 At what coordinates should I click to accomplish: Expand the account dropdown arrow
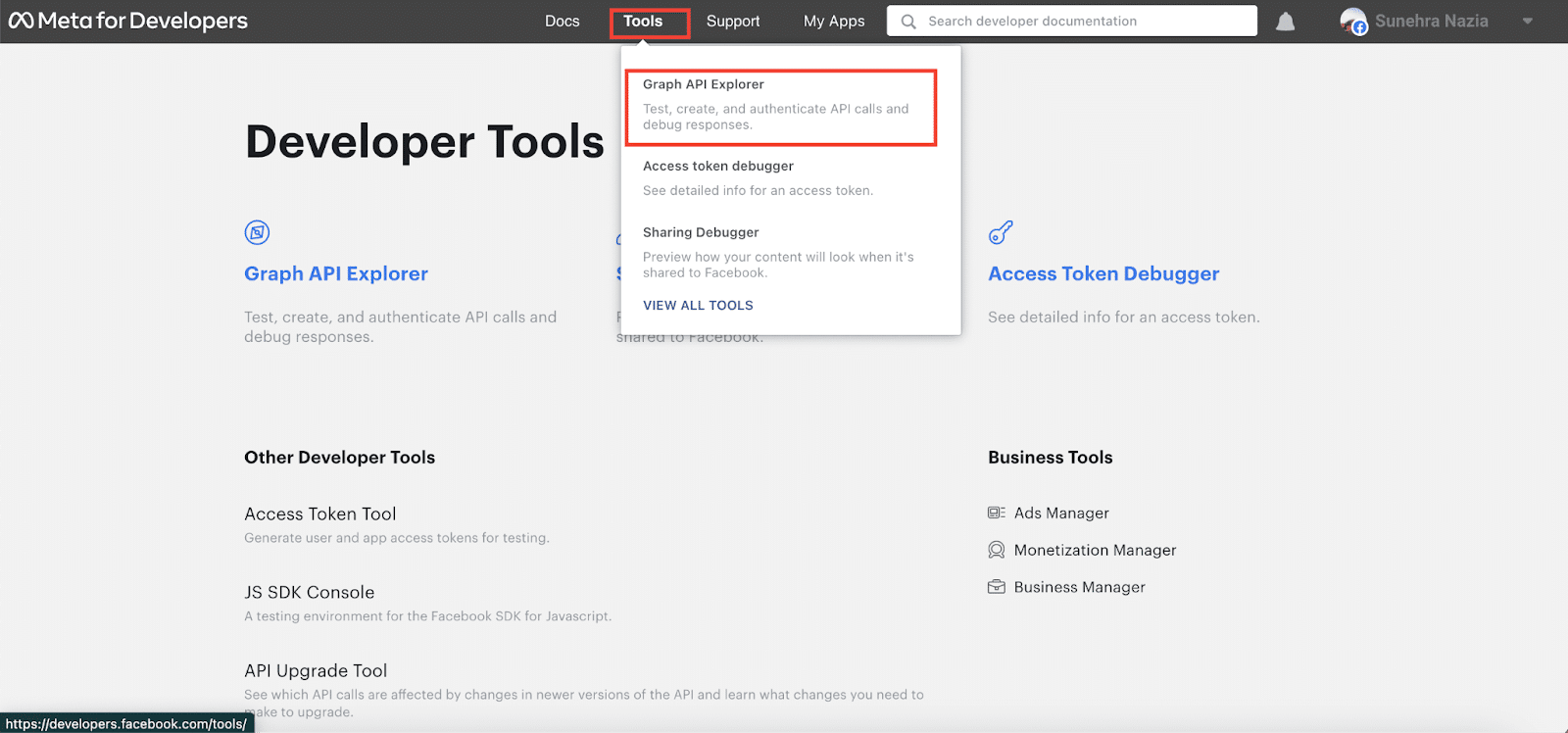coord(1527,22)
